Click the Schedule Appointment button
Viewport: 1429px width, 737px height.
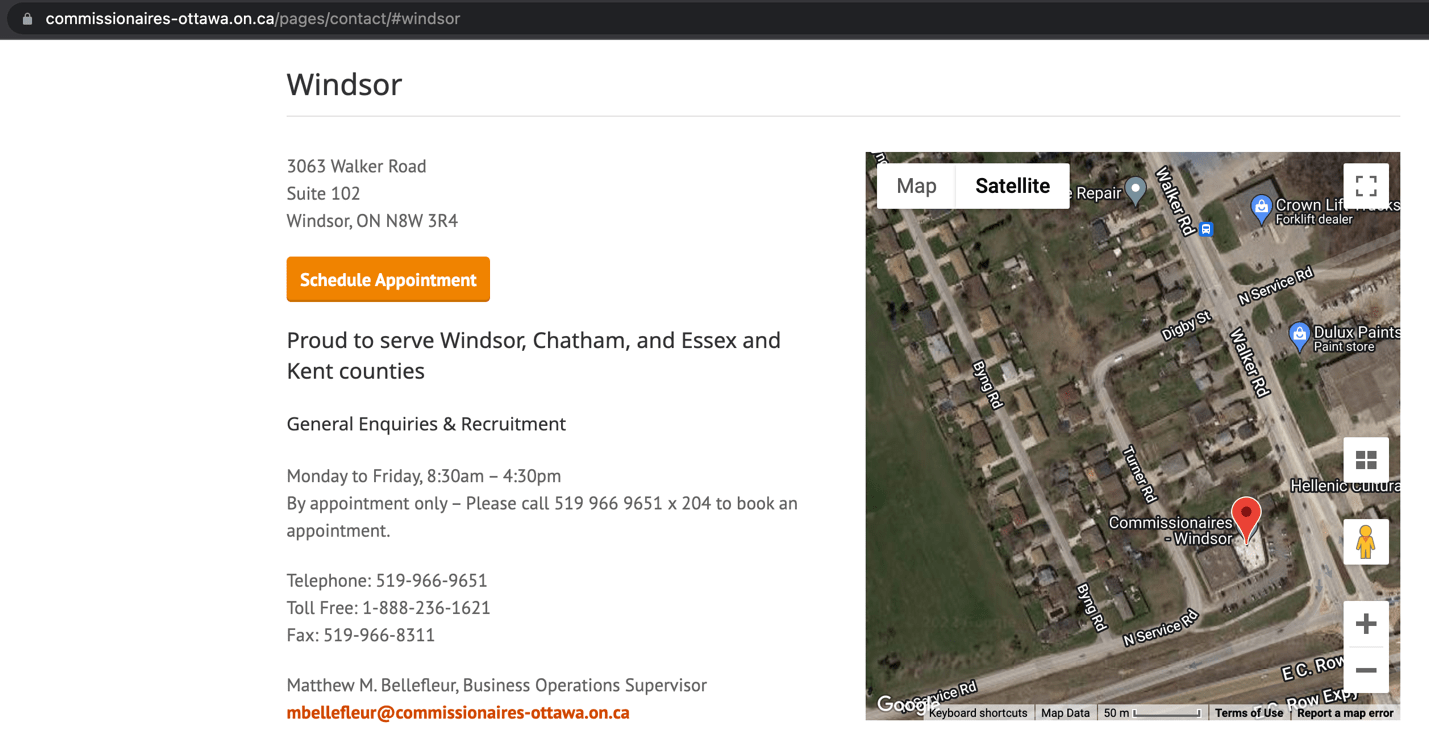tap(388, 279)
